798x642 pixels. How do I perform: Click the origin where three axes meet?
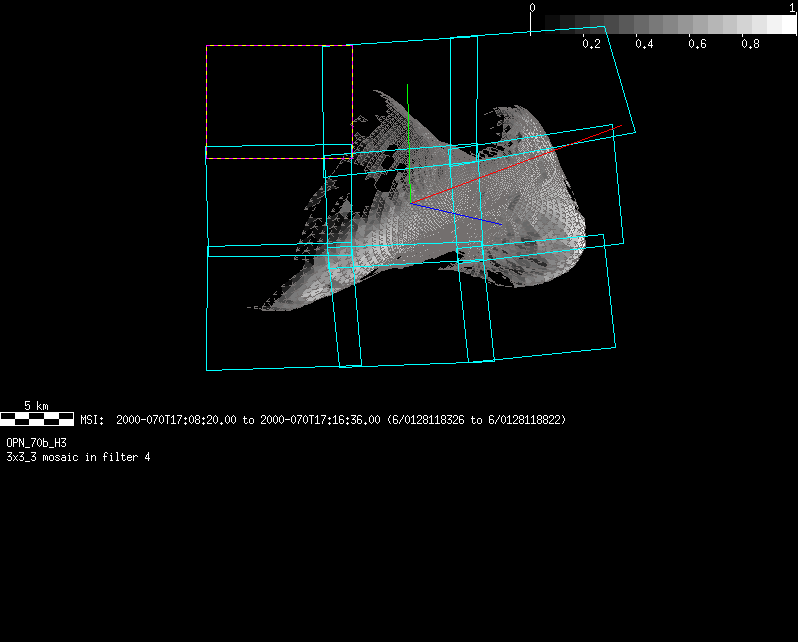pos(409,203)
